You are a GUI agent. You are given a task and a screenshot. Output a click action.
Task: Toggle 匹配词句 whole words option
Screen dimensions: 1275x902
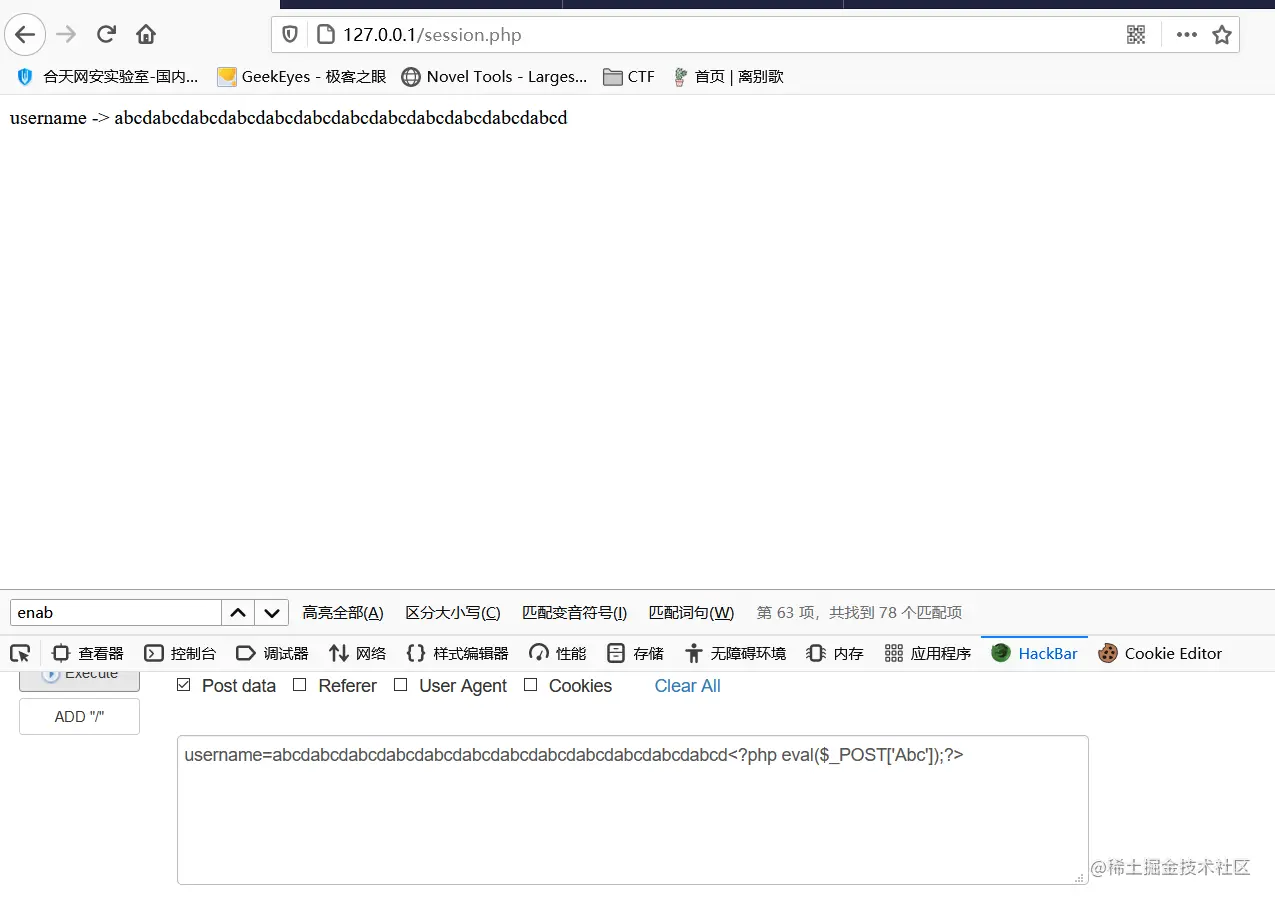[691, 612]
